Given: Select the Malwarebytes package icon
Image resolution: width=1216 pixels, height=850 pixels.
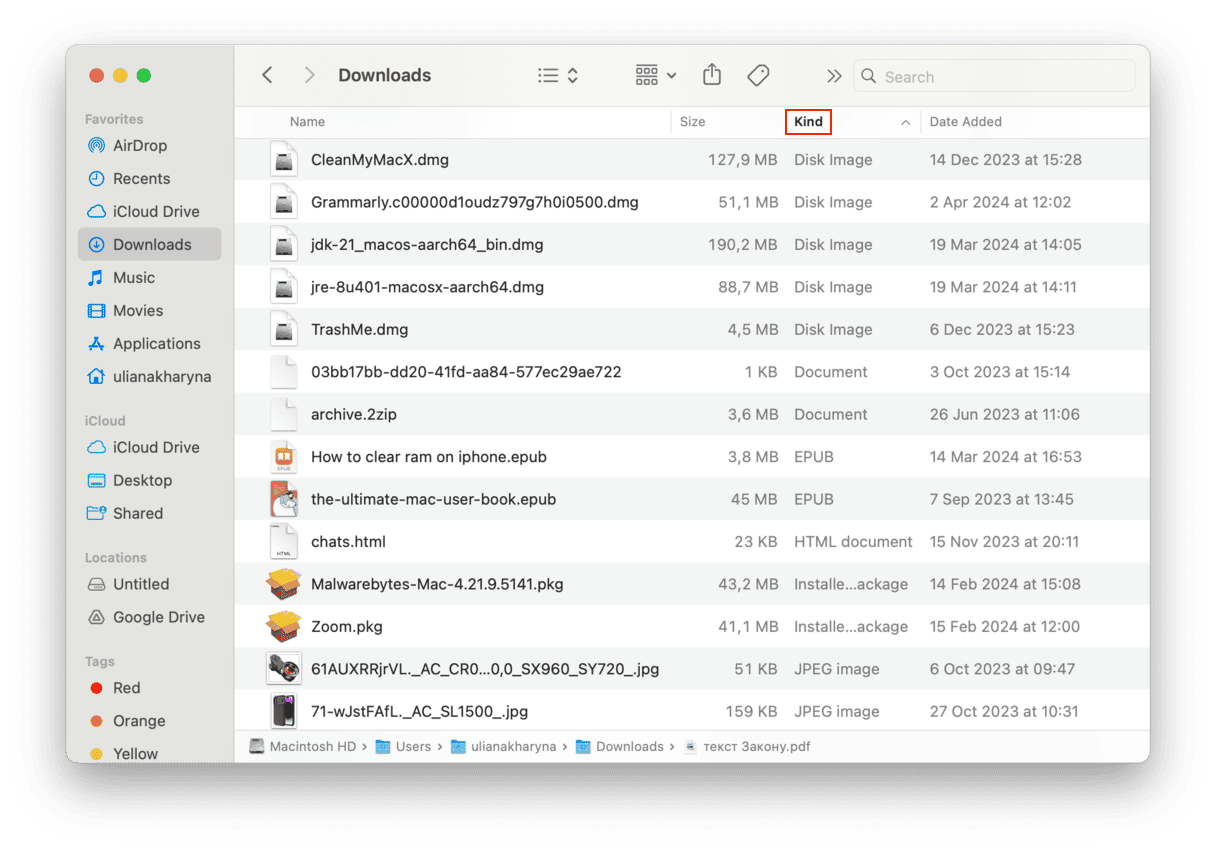Looking at the screenshot, I should tap(284, 584).
